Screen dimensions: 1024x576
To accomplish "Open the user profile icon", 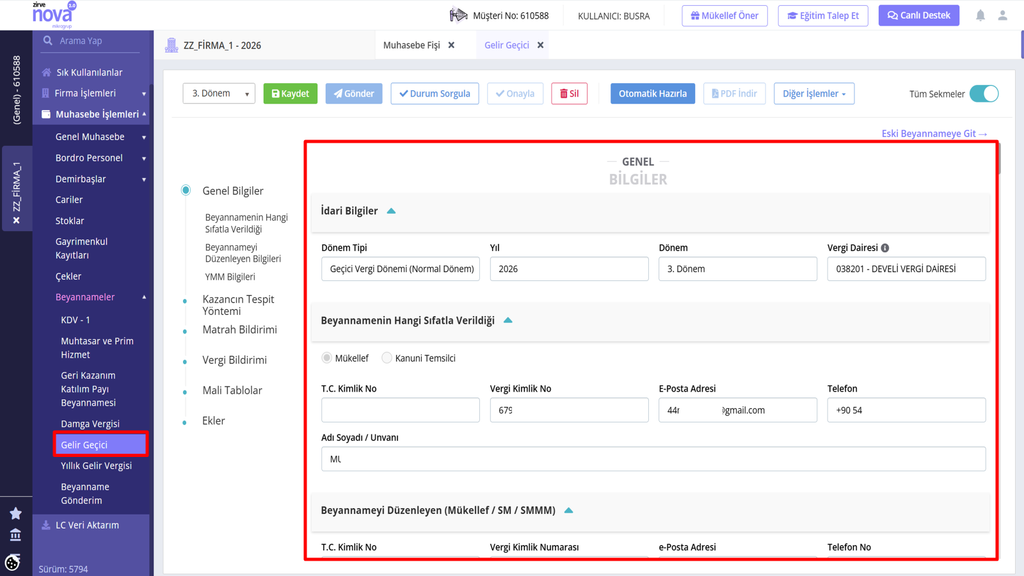I will pyautogui.click(x=1002, y=16).
